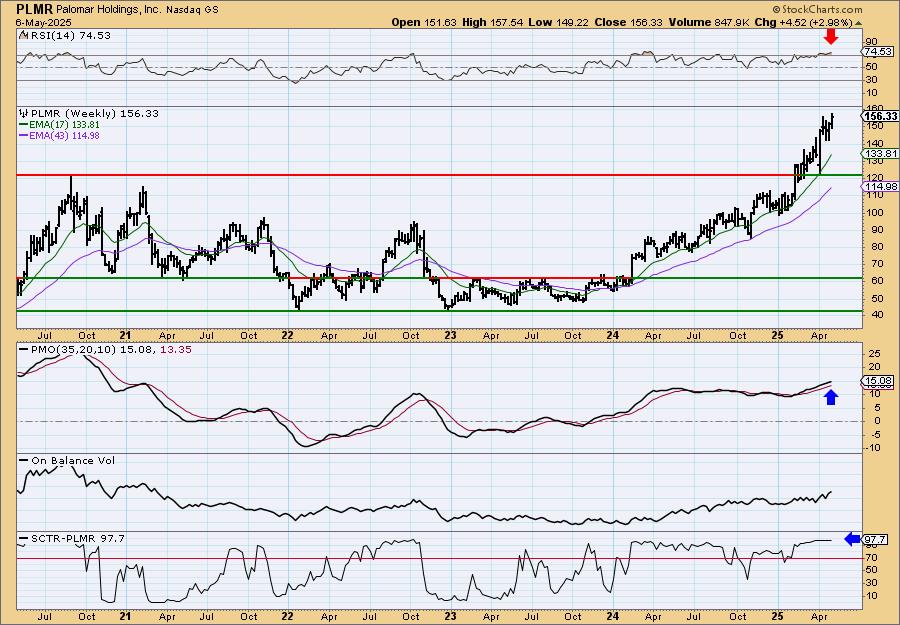
Task: Click the -10 label on the PMO axis
Action: (x=874, y=448)
